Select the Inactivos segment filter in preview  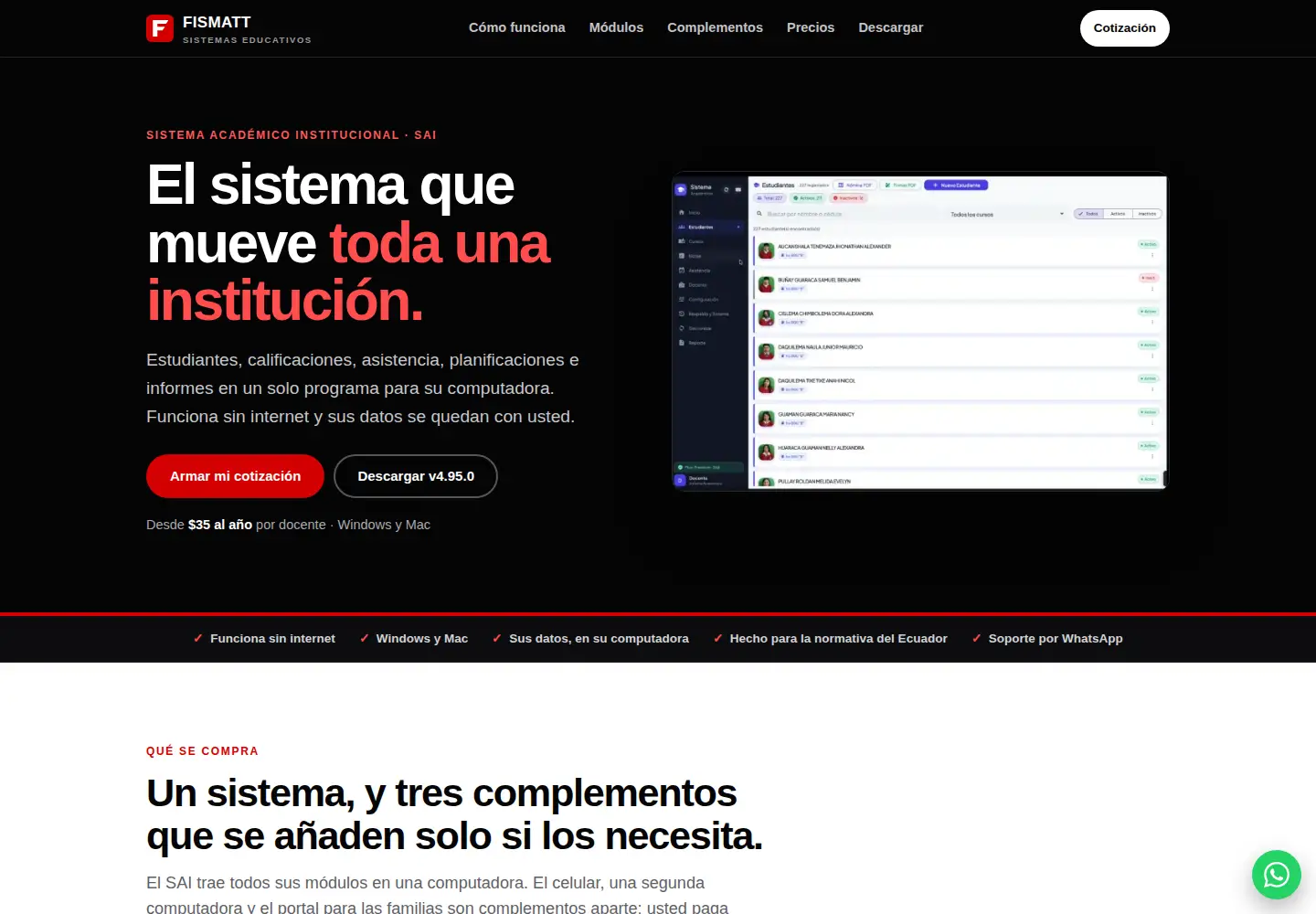[x=1147, y=214]
